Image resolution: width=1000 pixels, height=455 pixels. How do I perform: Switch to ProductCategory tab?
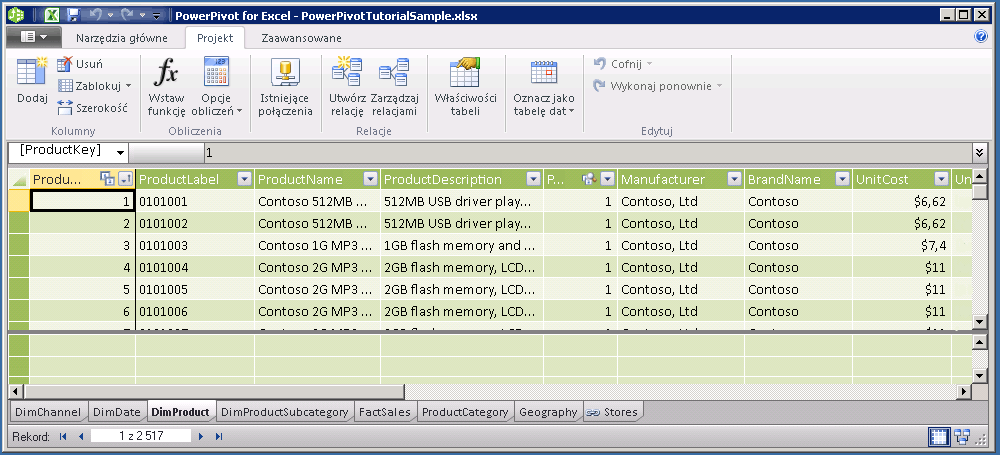tap(465, 412)
